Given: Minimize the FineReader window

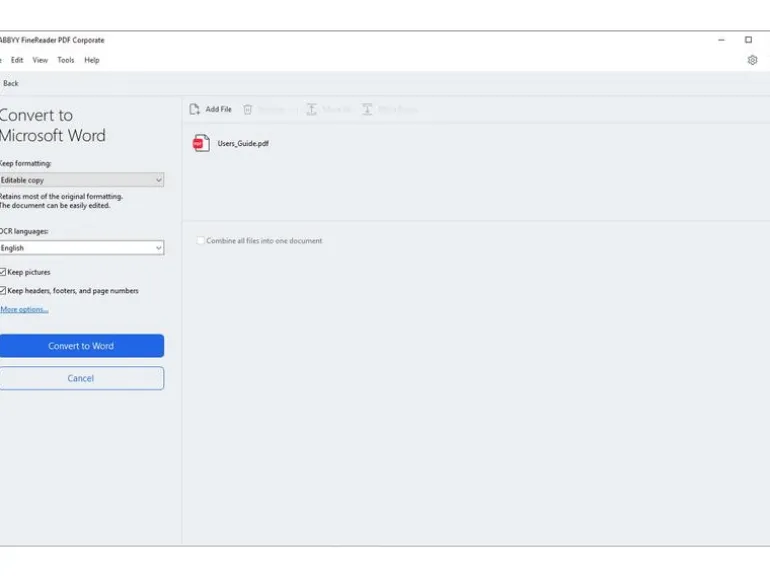Looking at the screenshot, I should tap(721, 40).
